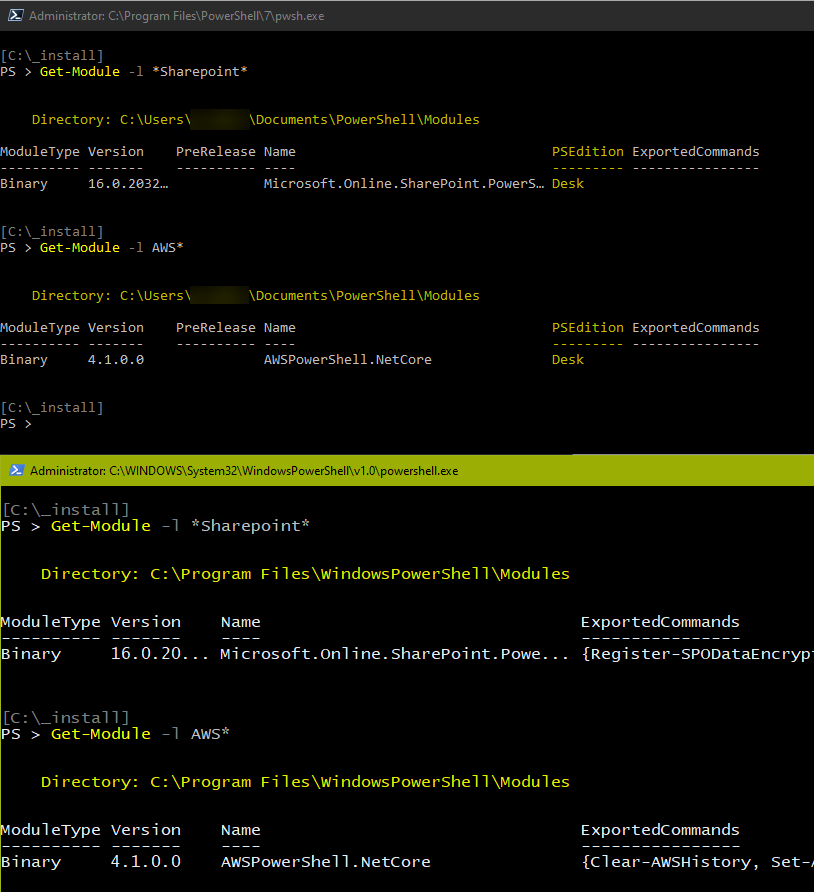Click the PowerShell 7 icon in the top title bar
Viewport: 814px width, 892px height.
[x=14, y=15]
